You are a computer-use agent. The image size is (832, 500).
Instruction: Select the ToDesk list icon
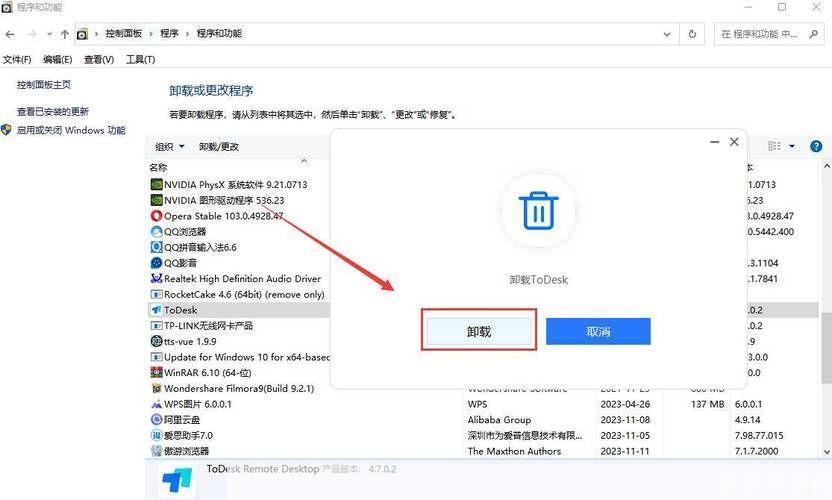coord(156,309)
